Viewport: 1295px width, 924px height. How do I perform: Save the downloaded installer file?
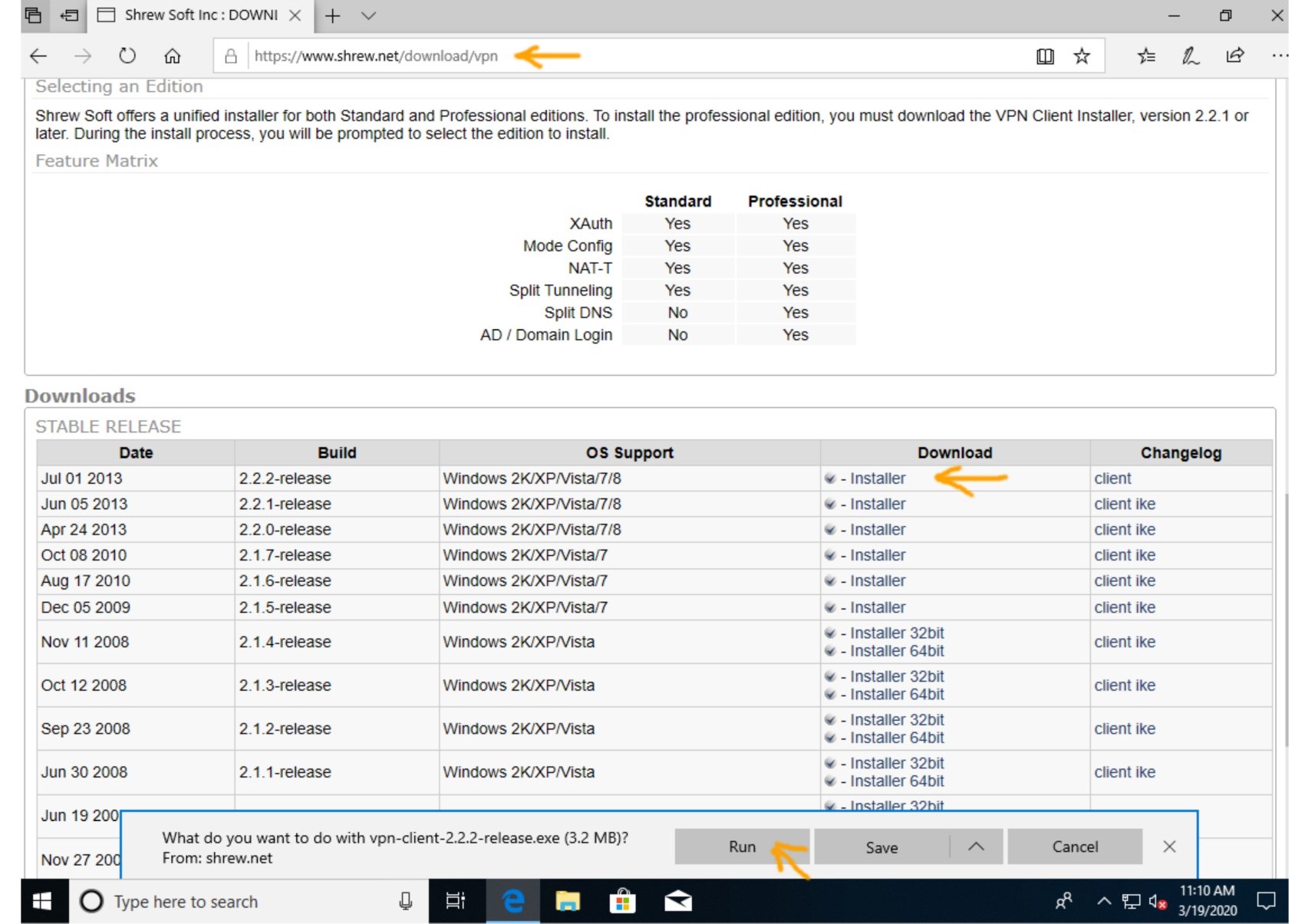pyautogui.click(x=881, y=847)
